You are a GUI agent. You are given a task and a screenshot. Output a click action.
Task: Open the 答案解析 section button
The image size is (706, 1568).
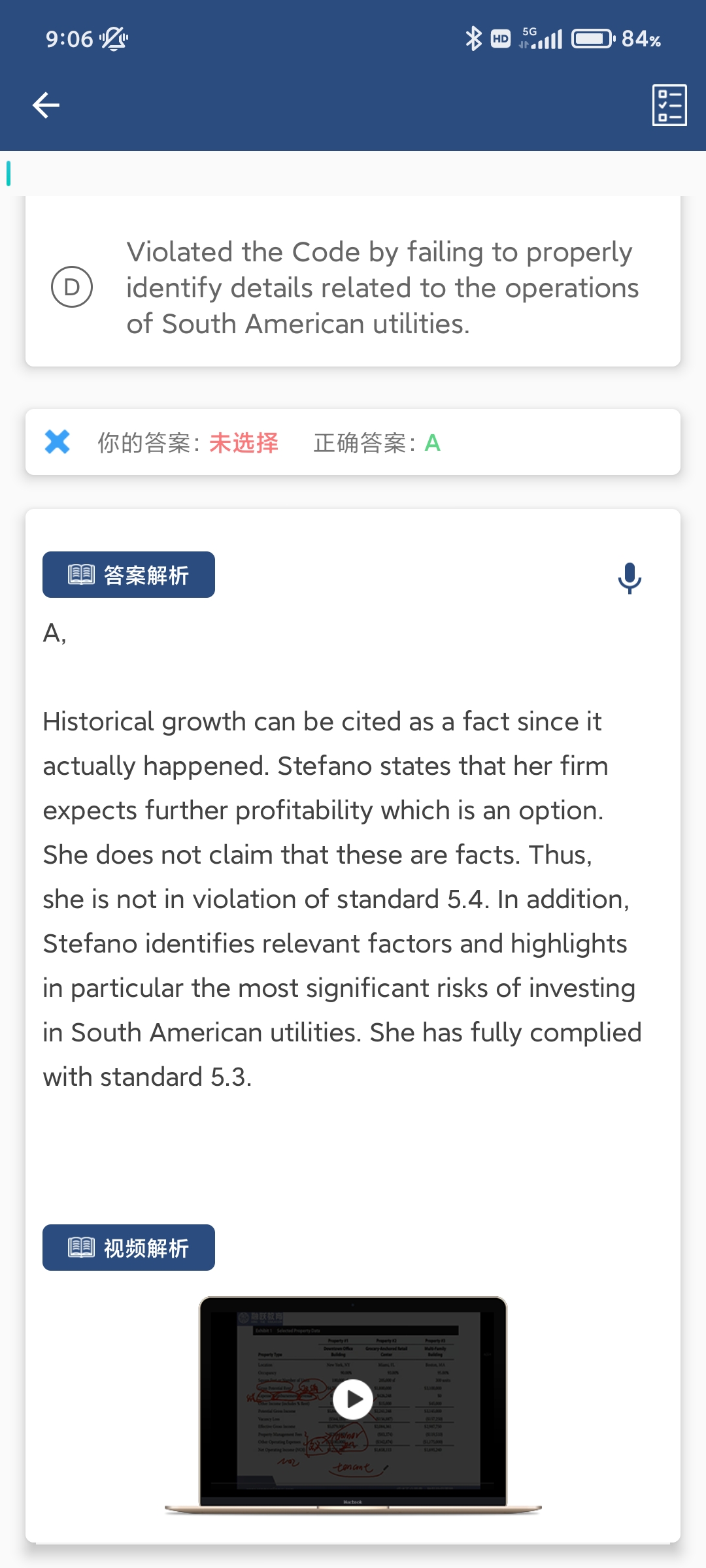(129, 575)
